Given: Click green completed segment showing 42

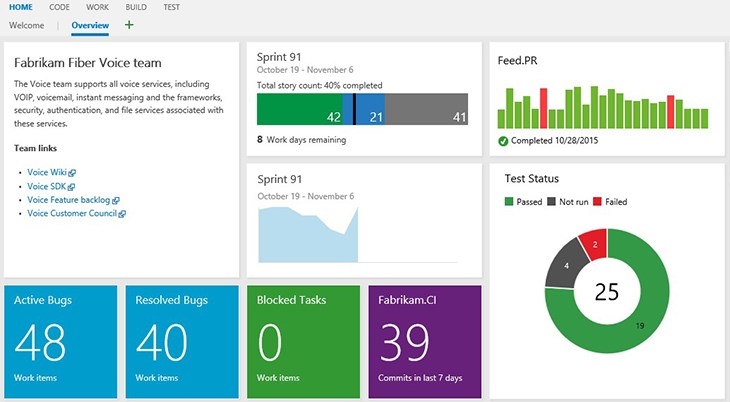Looking at the screenshot, I should [x=299, y=109].
